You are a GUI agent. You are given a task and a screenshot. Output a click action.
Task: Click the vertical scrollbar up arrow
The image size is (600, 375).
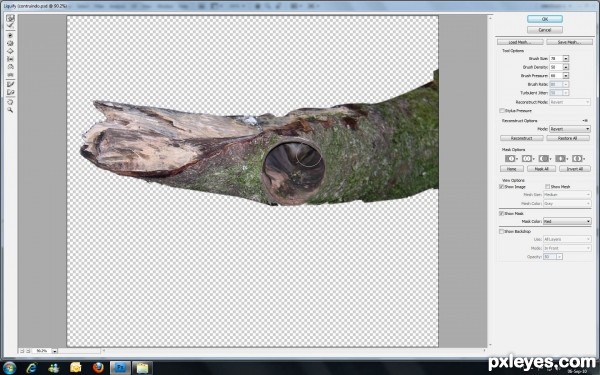pyautogui.click(x=490, y=18)
